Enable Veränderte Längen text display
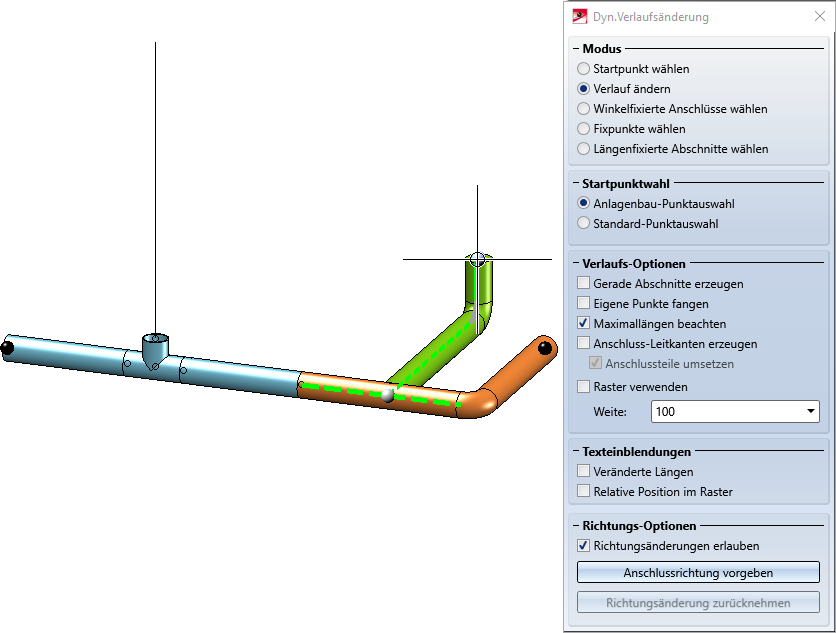 [583, 471]
